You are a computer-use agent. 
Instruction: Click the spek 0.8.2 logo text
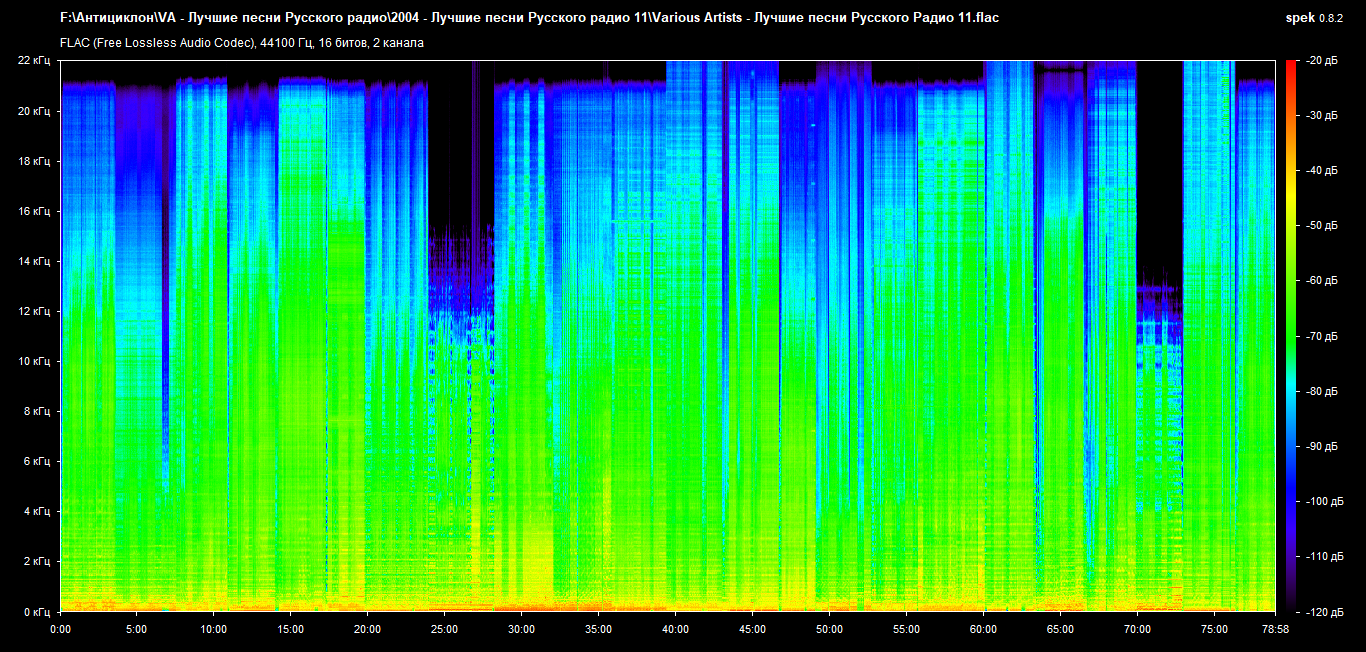pos(1316,18)
